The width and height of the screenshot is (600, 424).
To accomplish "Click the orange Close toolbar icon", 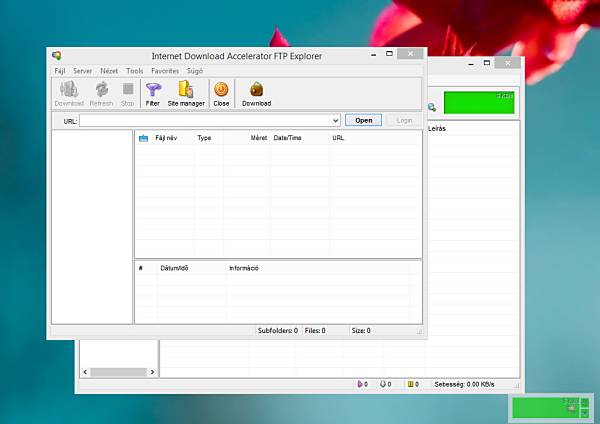I will 221,89.
